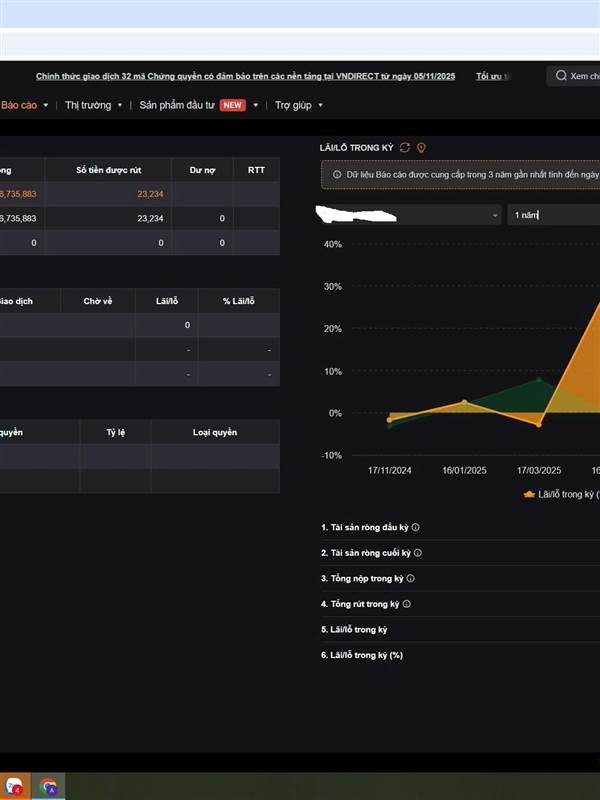Click the search magnifier icon in top bar
Image resolution: width=600 pixels, height=800 pixels.
[x=560, y=76]
